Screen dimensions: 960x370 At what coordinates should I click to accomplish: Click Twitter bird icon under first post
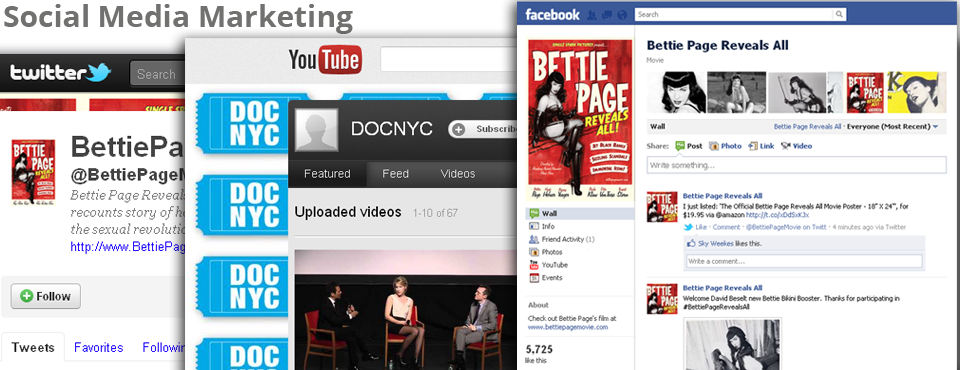[x=688, y=227]
